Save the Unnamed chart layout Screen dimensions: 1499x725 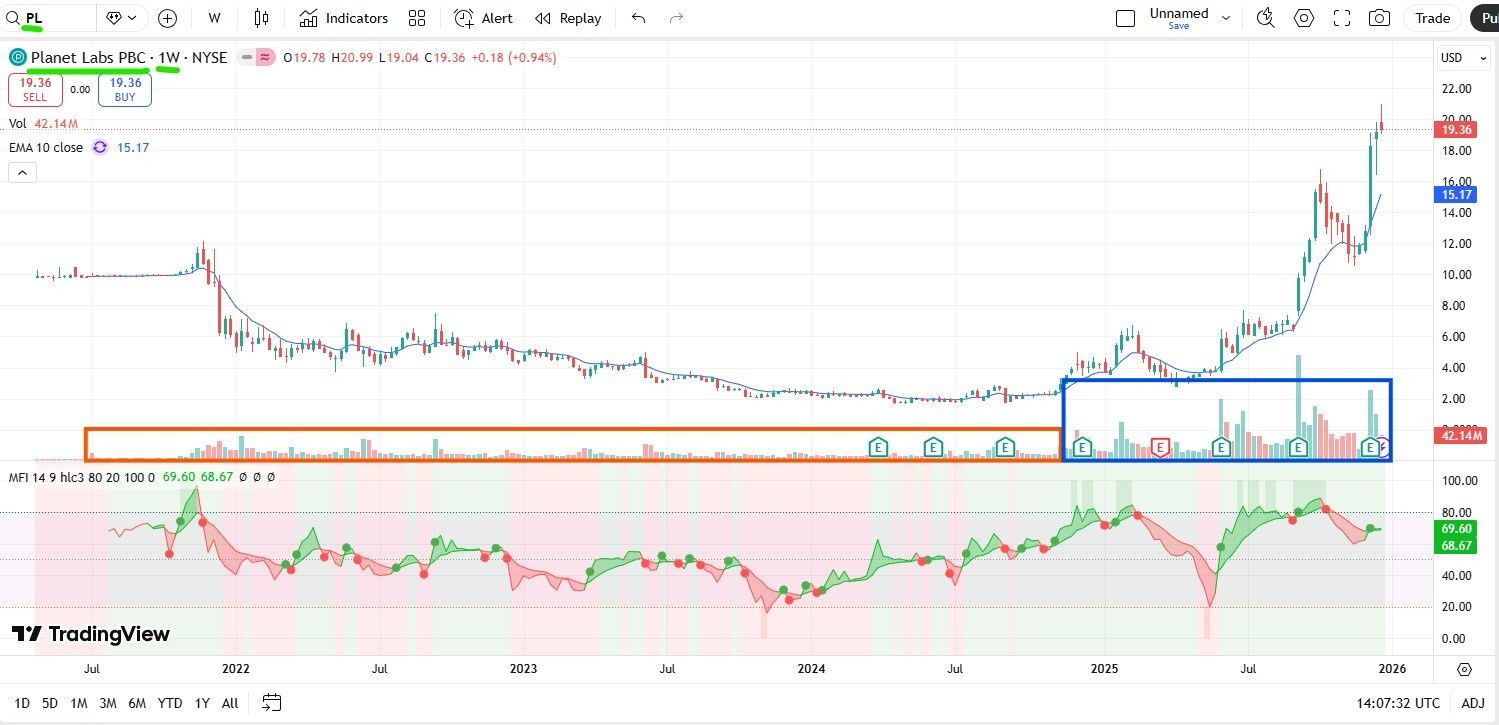click(1179, 26)
